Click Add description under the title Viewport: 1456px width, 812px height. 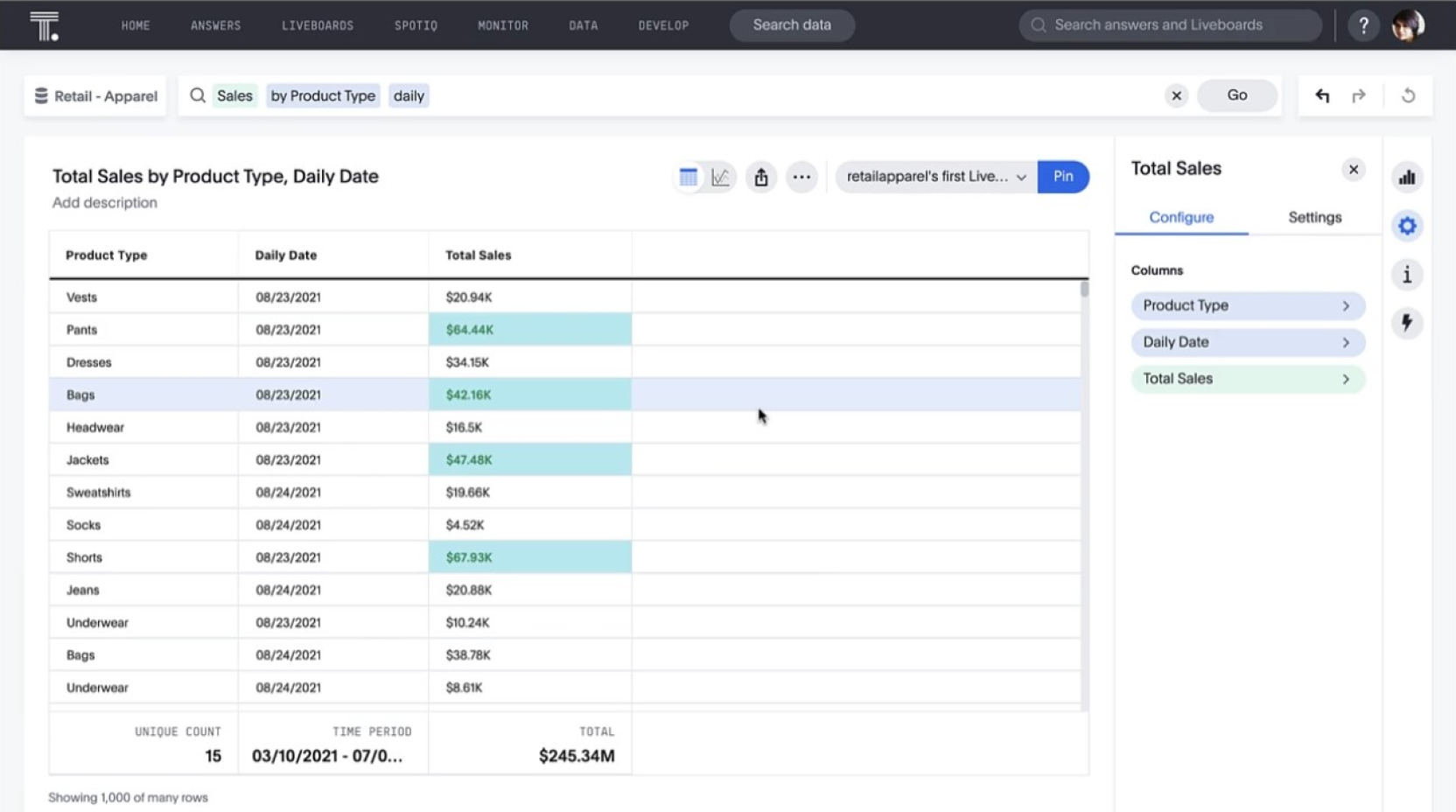(x=104, y=202)
